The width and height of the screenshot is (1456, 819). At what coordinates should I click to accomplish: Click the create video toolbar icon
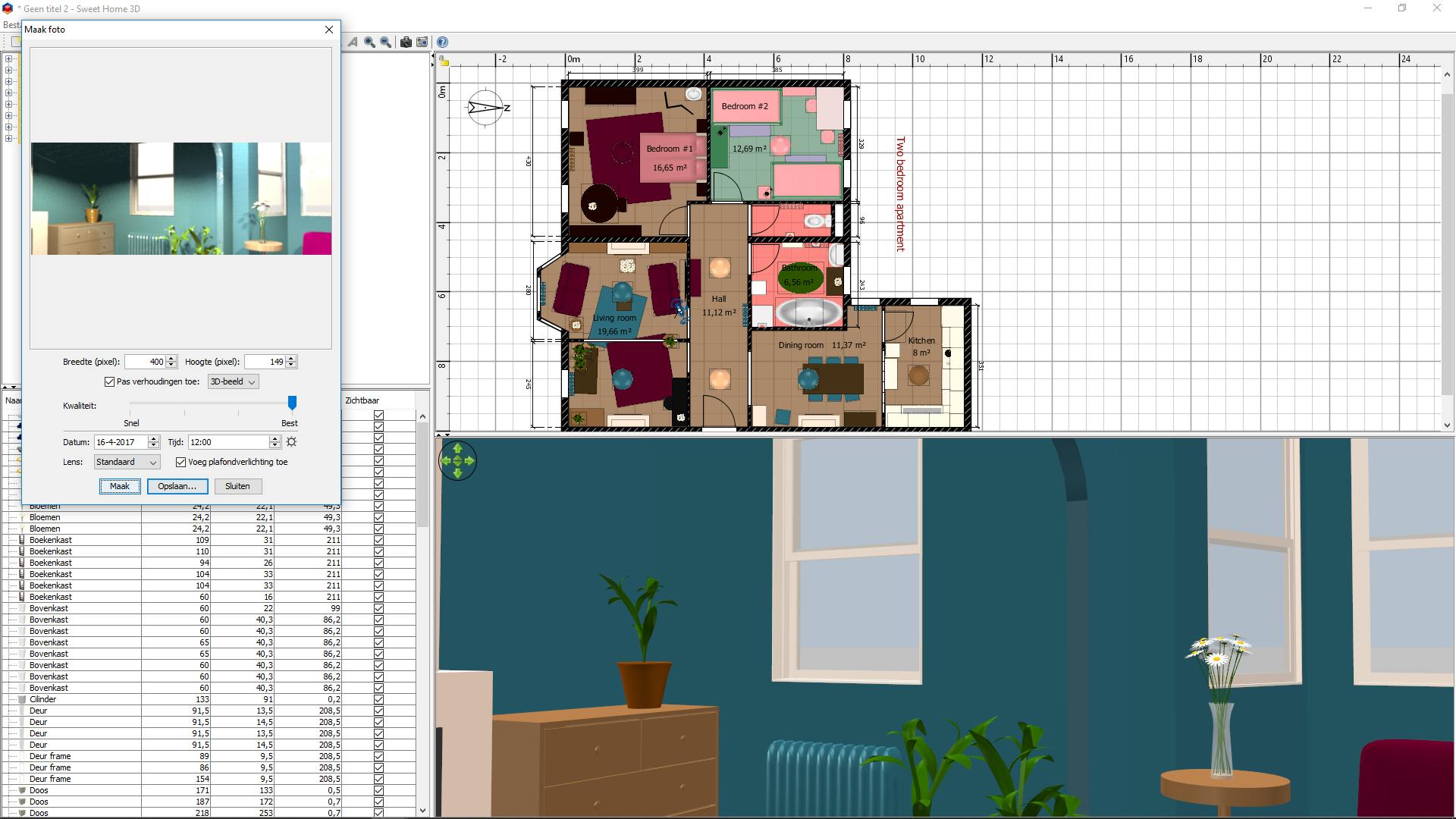click(422, 42)
